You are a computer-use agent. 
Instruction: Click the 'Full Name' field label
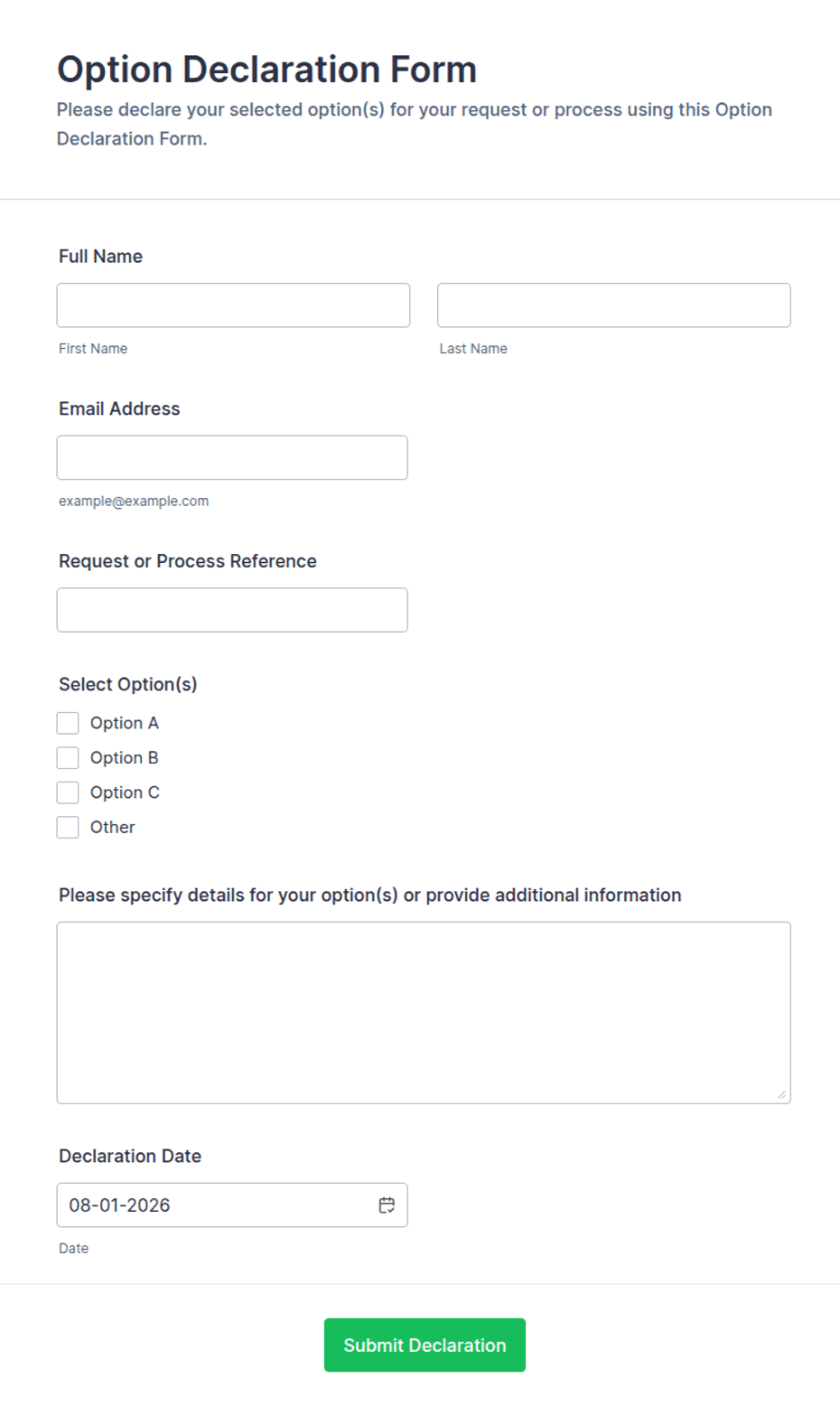pyautogui.click(x=100, y=257)
